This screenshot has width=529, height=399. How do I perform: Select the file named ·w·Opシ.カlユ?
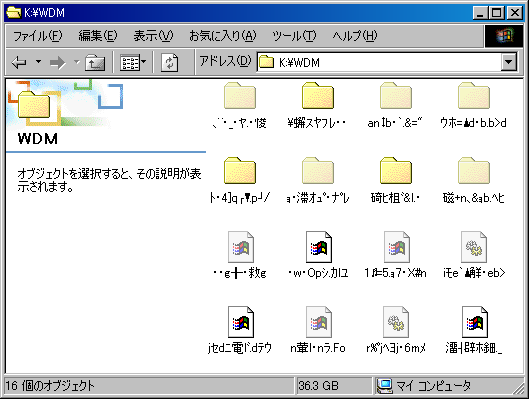click(318, 255)
